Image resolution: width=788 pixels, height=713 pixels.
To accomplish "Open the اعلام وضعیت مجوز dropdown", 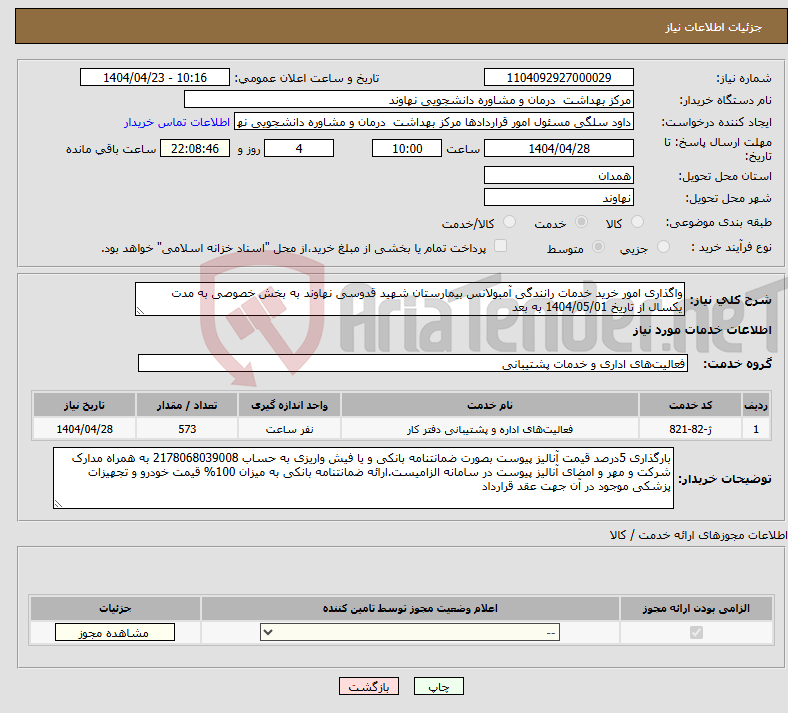I will pos(410,632).
